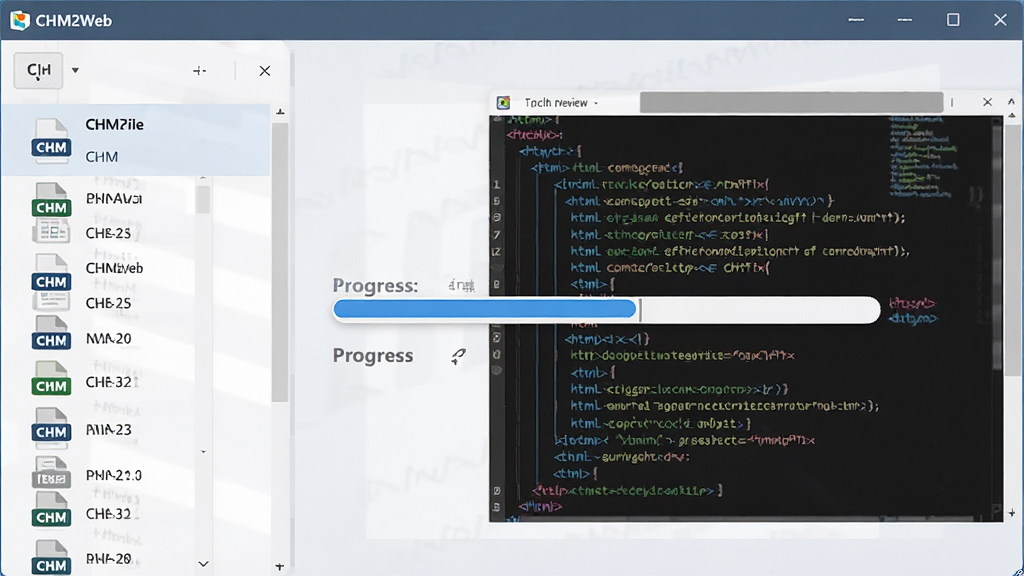Click the green CHM icon beside PHMAva
The height and width of the screenshot is (576, 1024).
tap(51, 200)
